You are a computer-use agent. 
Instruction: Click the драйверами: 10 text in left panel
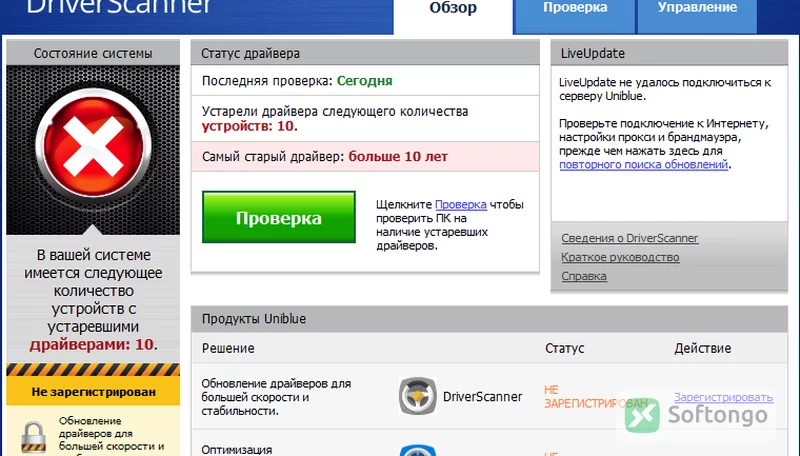click(93, 345)
